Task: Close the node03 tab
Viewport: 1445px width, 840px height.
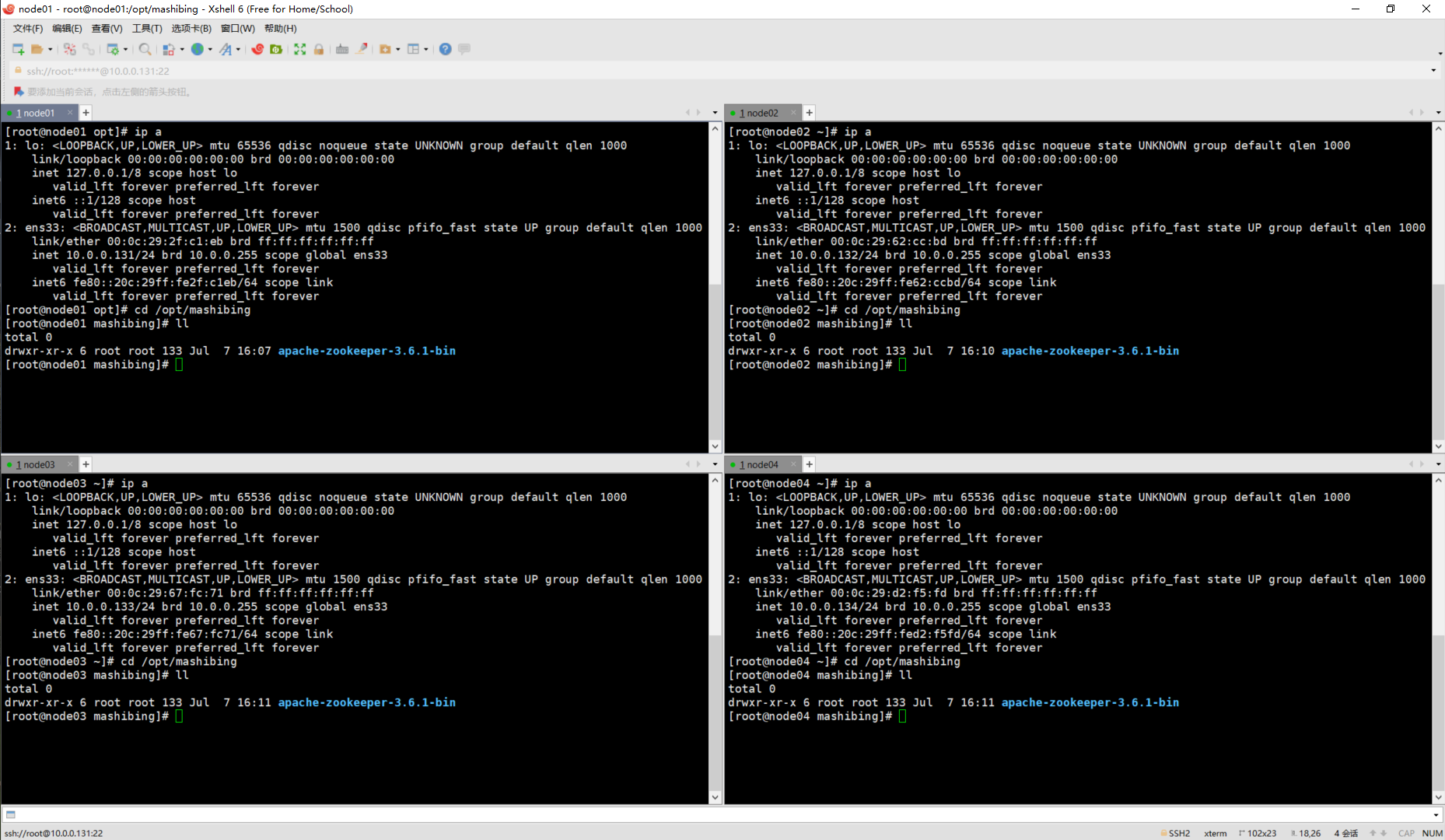Action: [70, 464]
